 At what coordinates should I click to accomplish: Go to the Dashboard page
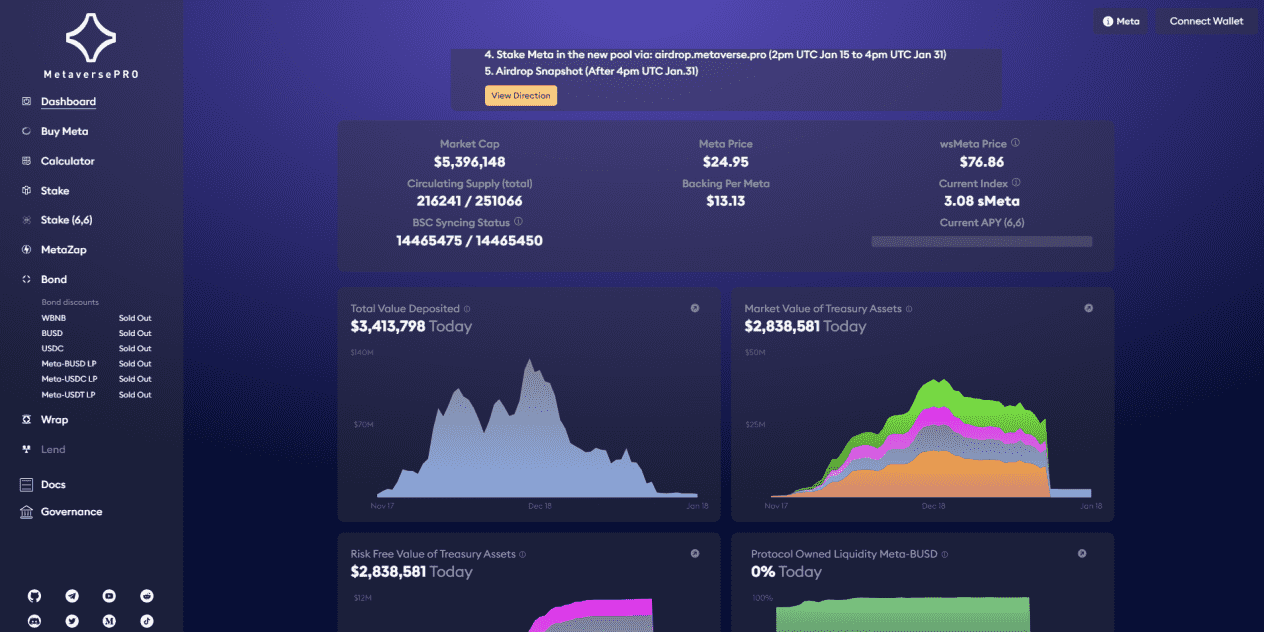68,102
